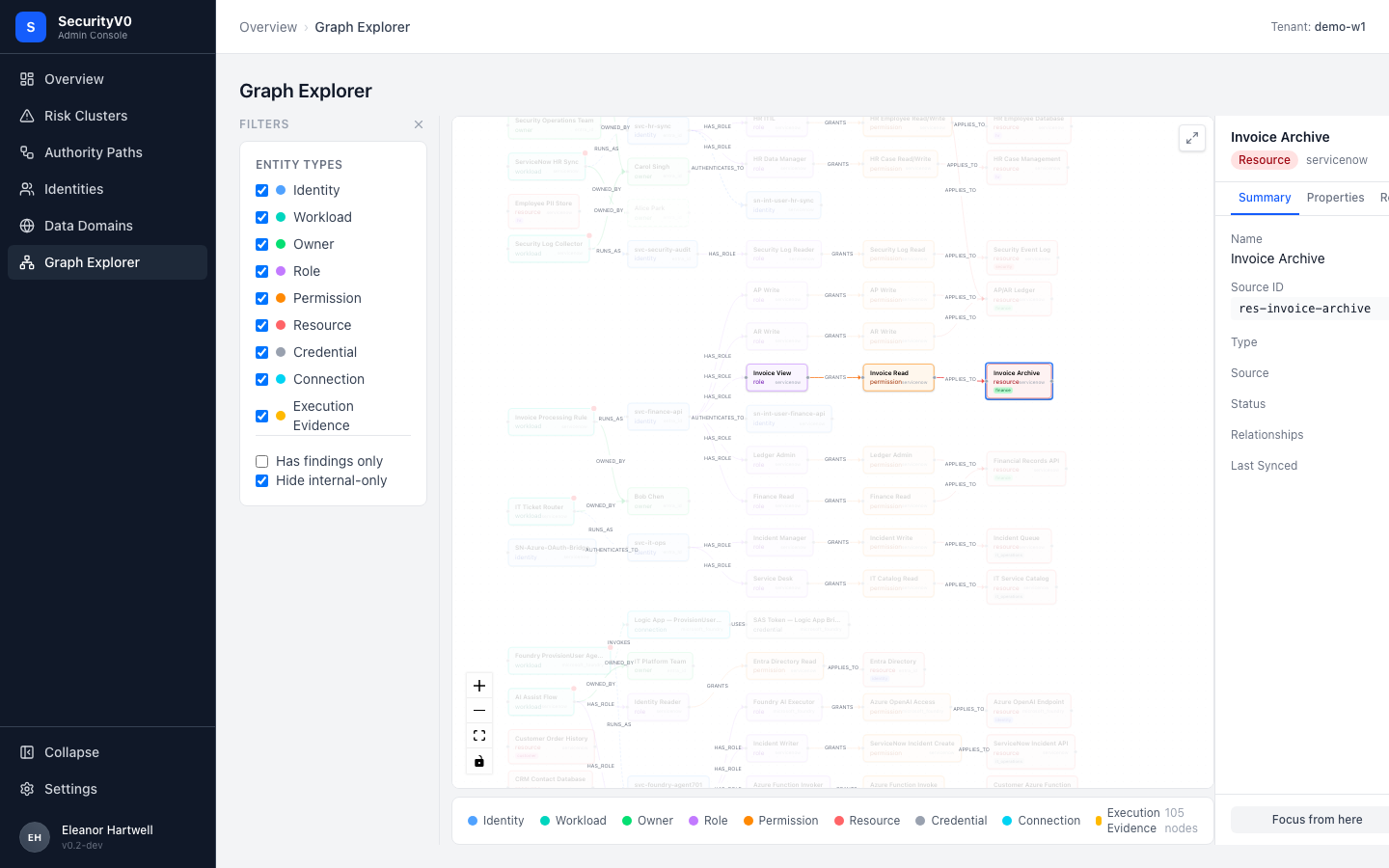Select the Carol Singh owner node
The height and width of the screenshot is (868, 1389).
click(x=658, y=172)
